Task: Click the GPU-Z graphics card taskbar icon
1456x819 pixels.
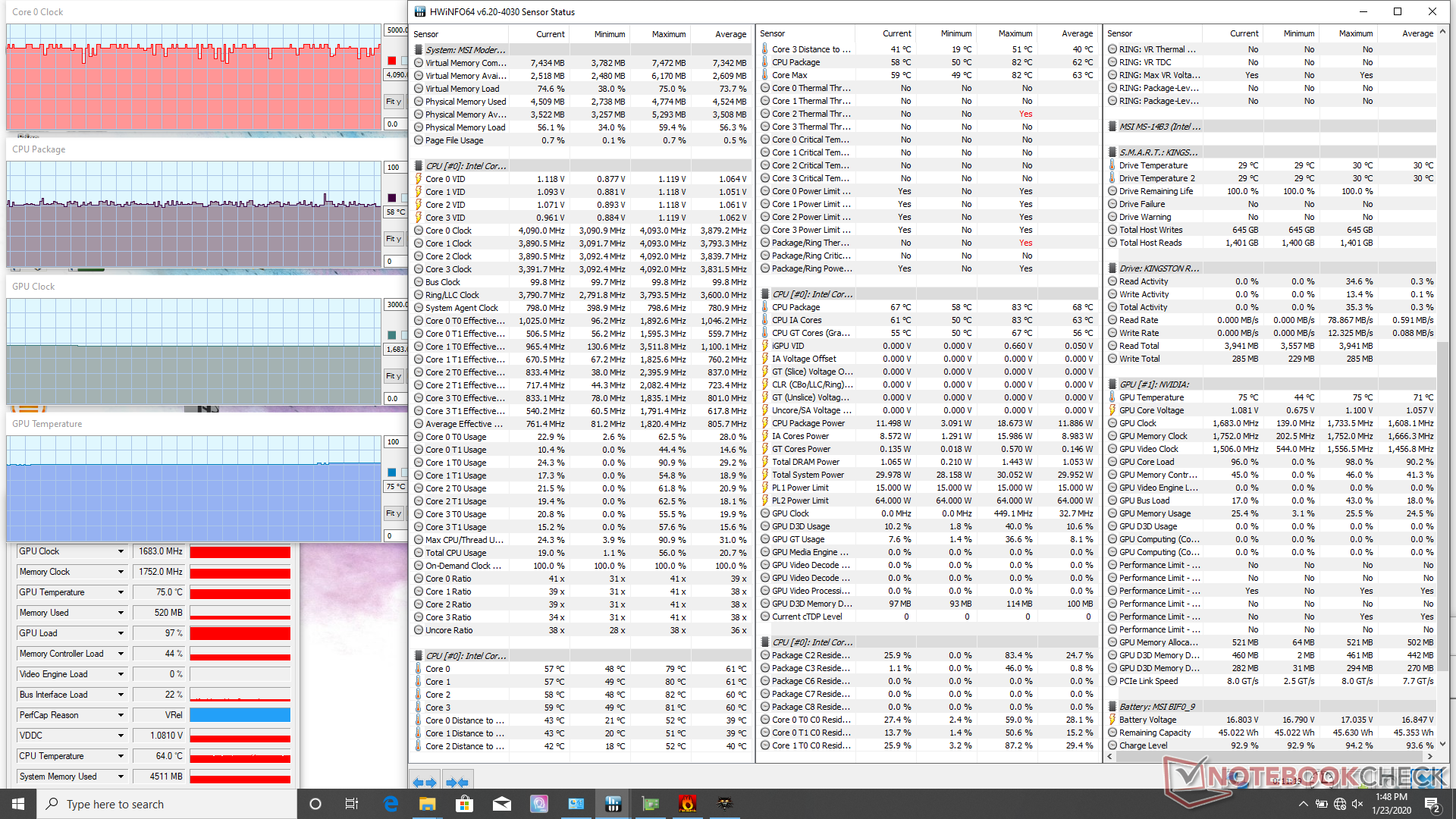Action: coord(650,804)
